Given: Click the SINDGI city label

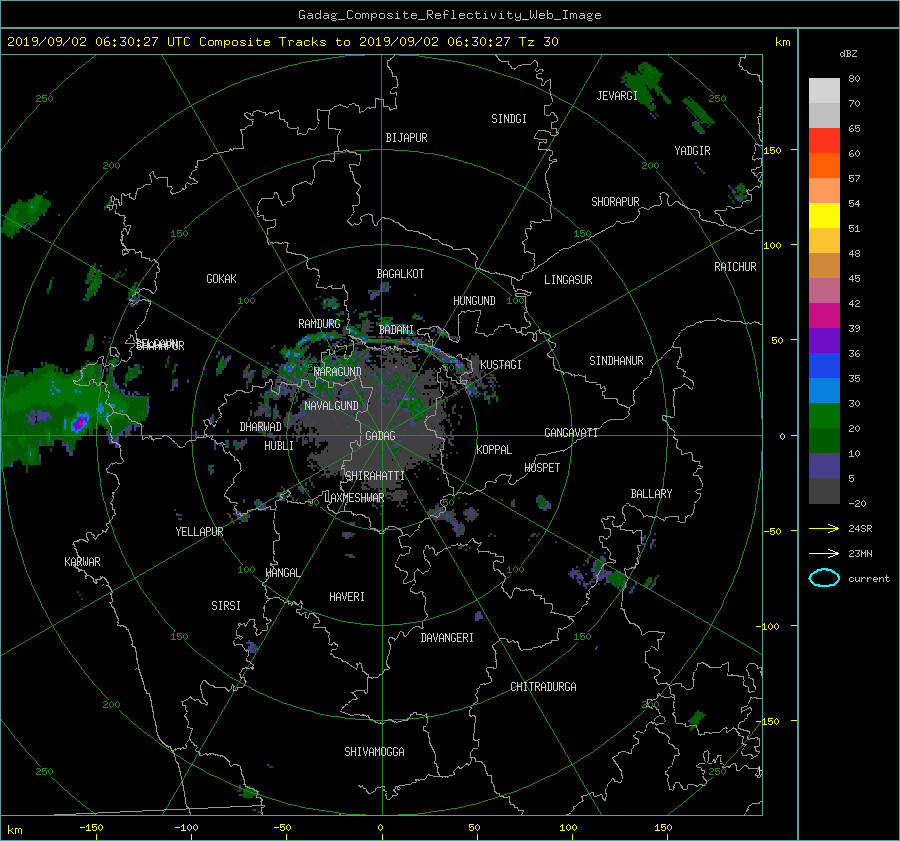Looking at the screenshot, I should [x=509, y=119].
